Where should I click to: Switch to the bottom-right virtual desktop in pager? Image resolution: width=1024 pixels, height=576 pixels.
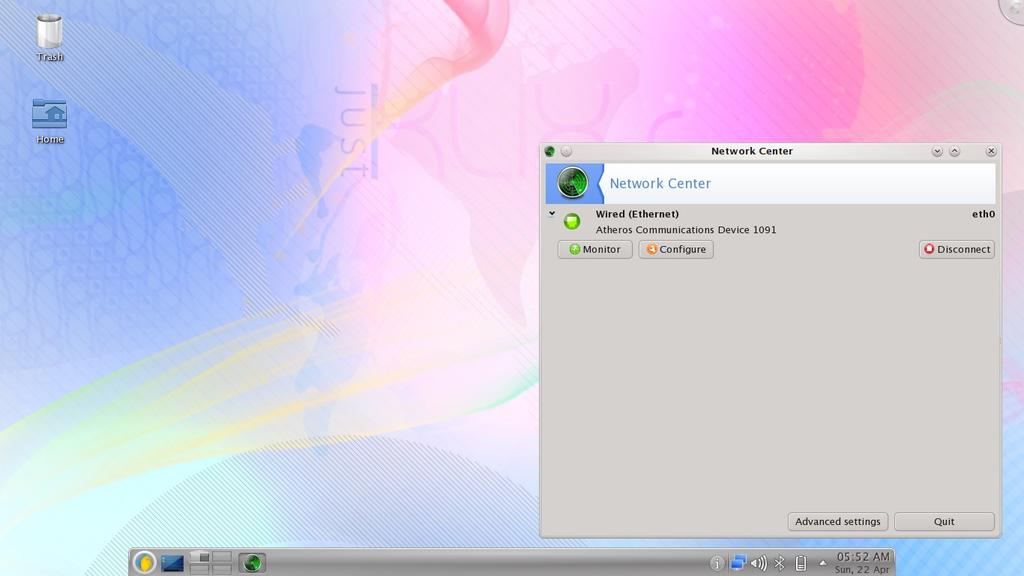tap(221, 569)
